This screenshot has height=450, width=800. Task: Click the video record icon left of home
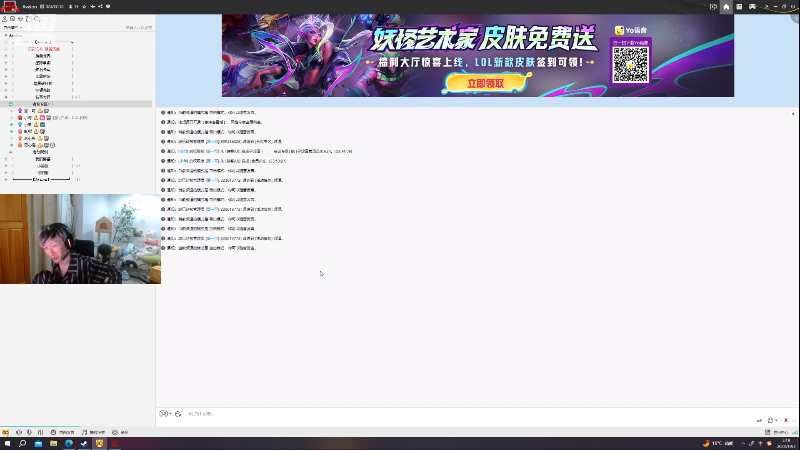713,7
